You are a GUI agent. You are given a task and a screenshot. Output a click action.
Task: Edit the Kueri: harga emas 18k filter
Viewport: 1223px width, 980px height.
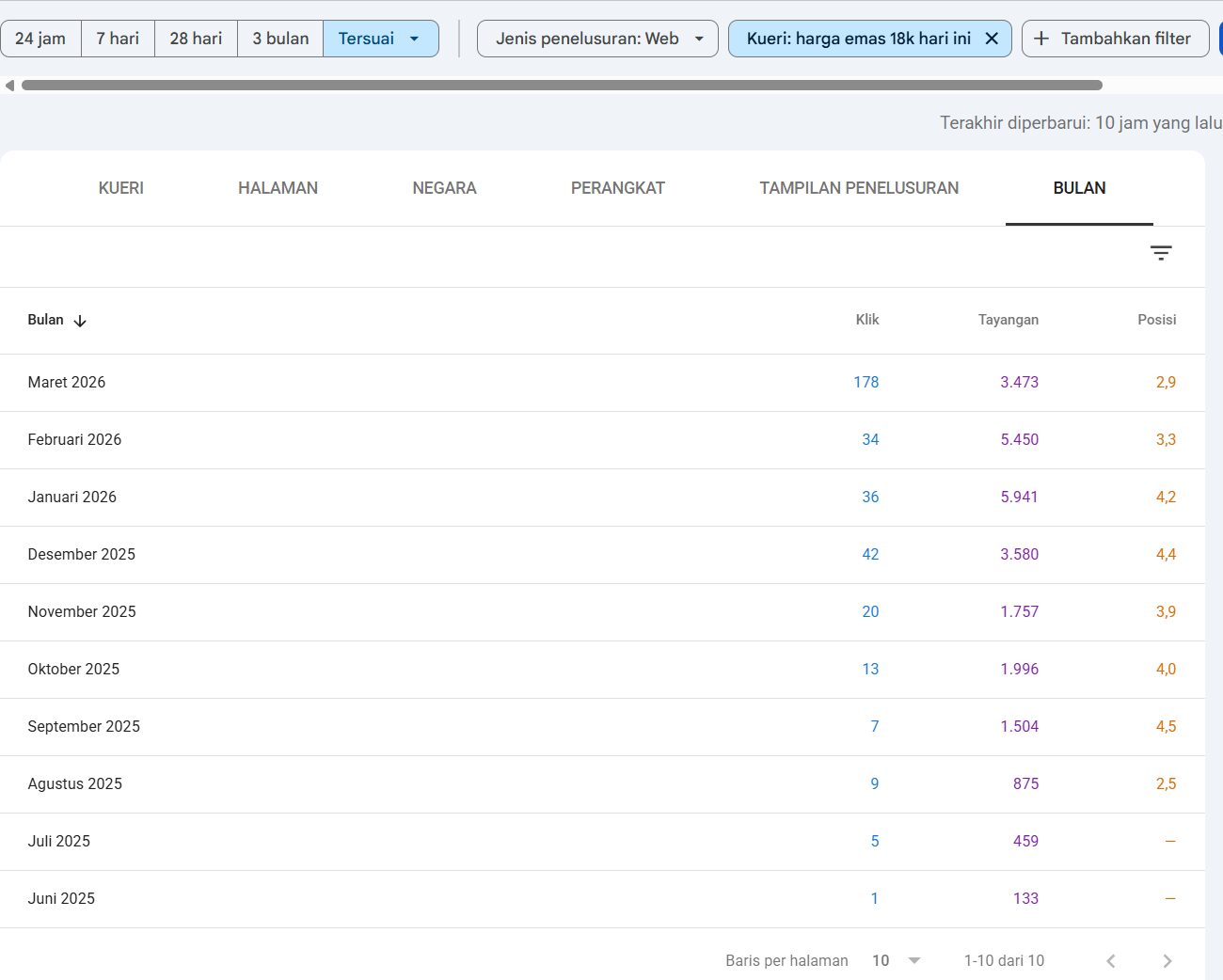point(858,39)
